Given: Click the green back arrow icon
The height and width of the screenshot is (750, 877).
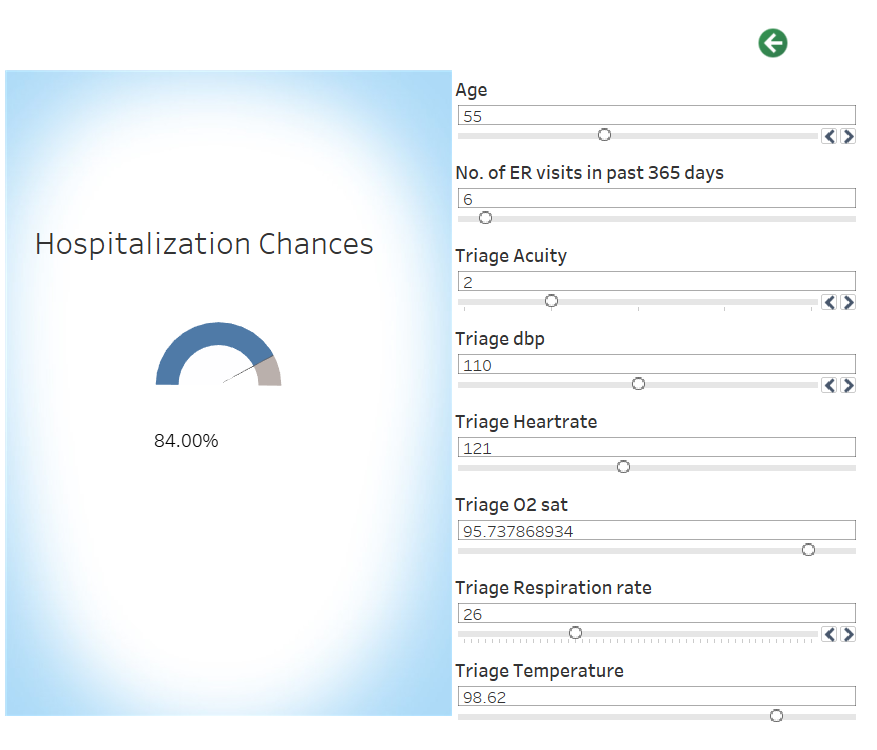Looking at the screenshot, I should coord(772,43).
